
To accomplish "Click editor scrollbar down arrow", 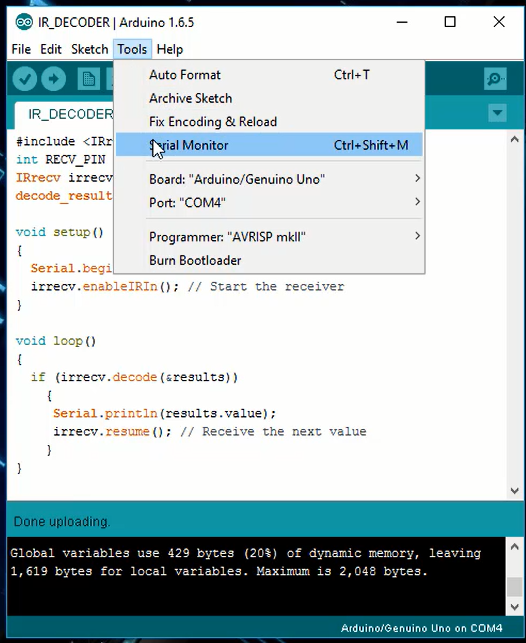I will pyautogui.click(x=515, y=490).
